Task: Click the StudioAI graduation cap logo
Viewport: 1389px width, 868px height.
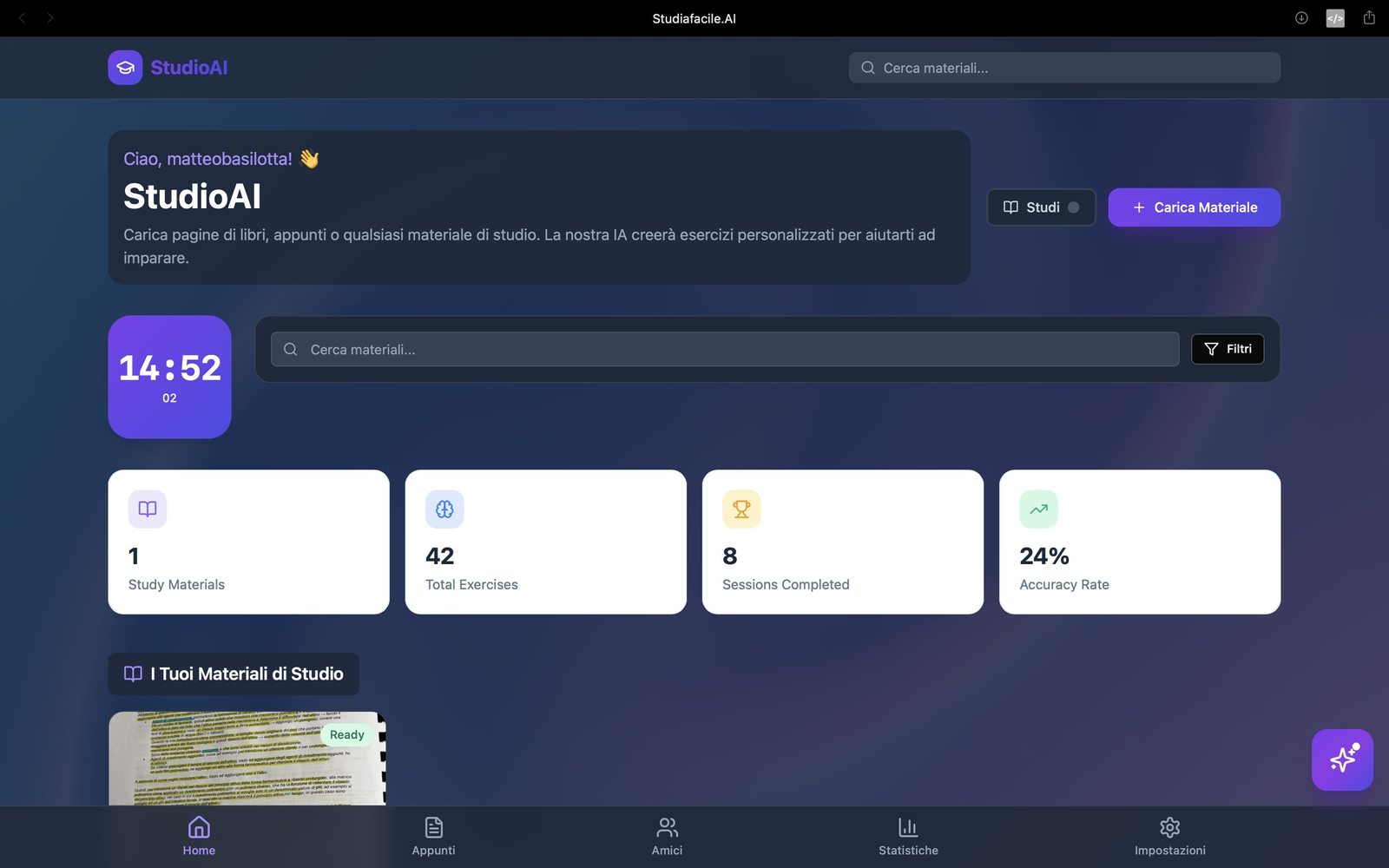Action: 125,68
